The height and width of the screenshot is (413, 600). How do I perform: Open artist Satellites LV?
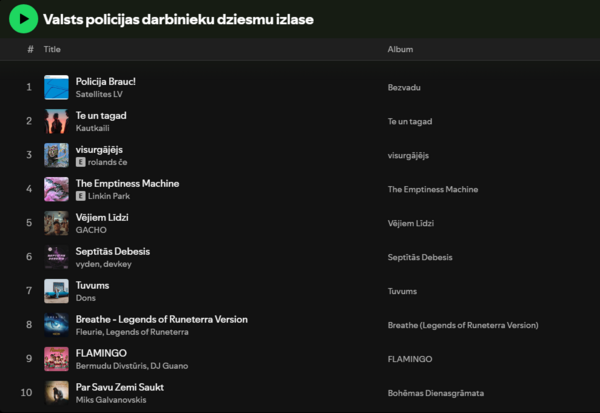[x=99, y=94]
